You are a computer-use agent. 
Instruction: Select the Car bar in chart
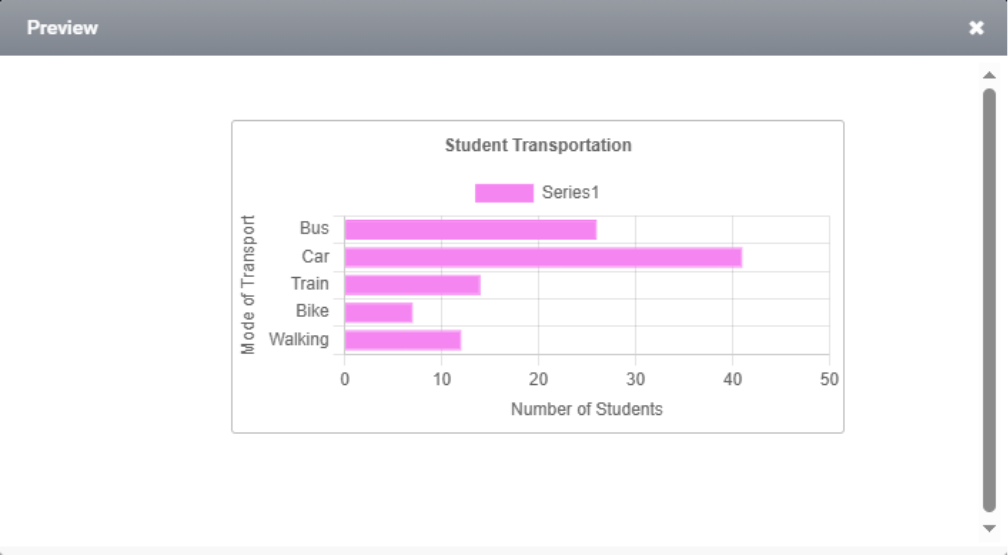[543, 258]
